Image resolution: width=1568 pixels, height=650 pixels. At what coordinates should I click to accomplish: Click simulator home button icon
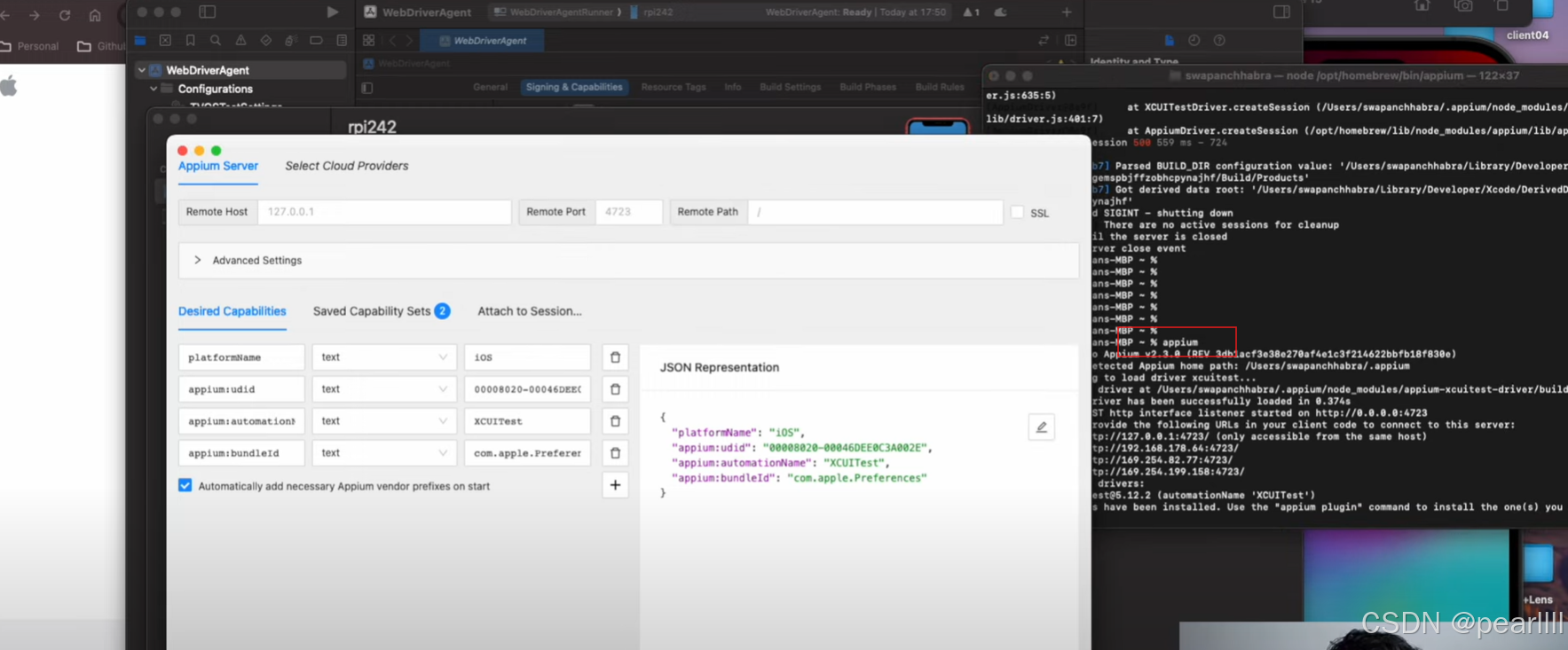tap(1422, 6)
